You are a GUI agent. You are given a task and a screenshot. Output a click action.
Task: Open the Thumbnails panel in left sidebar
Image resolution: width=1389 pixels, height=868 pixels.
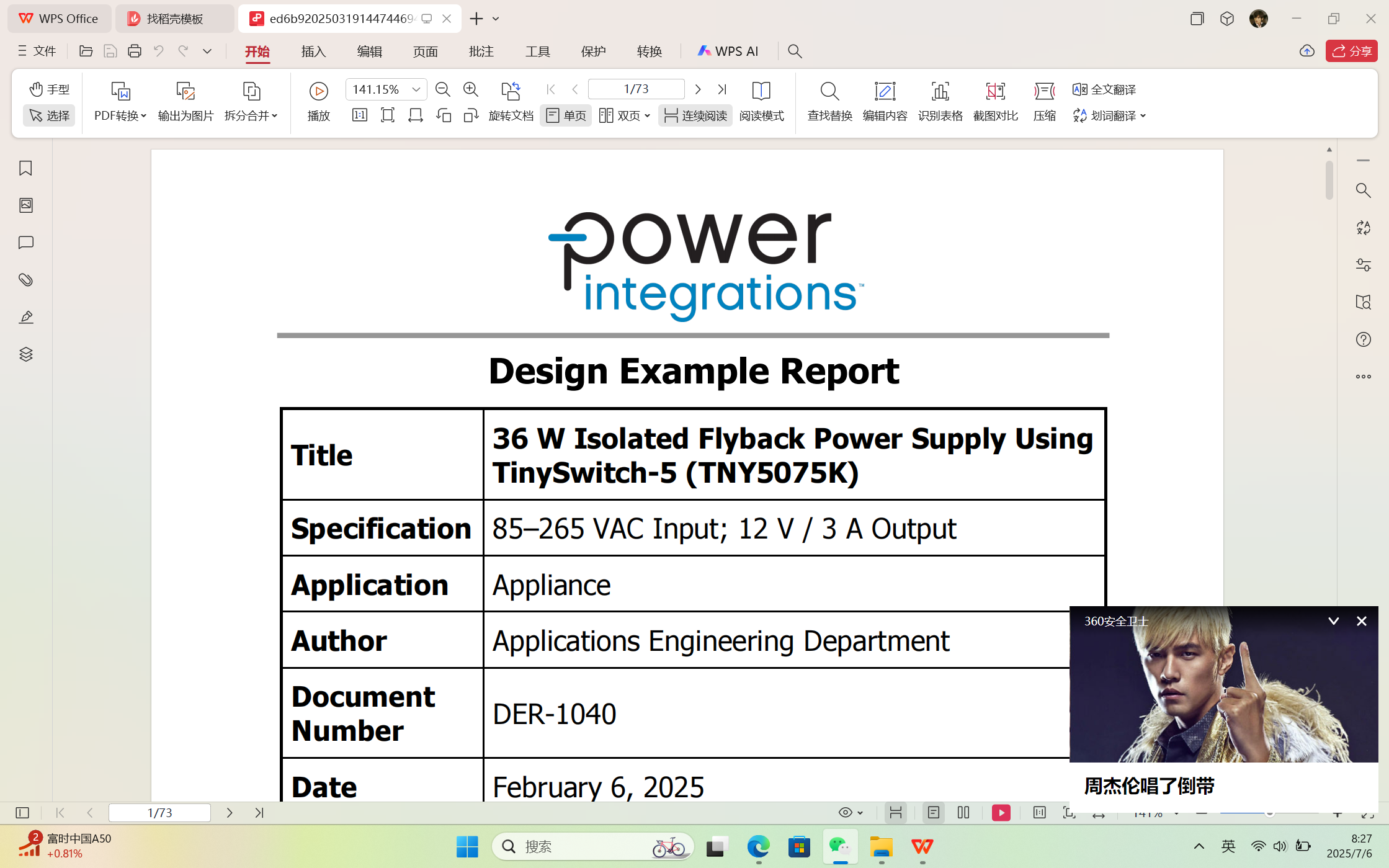(x=25, y=205)
